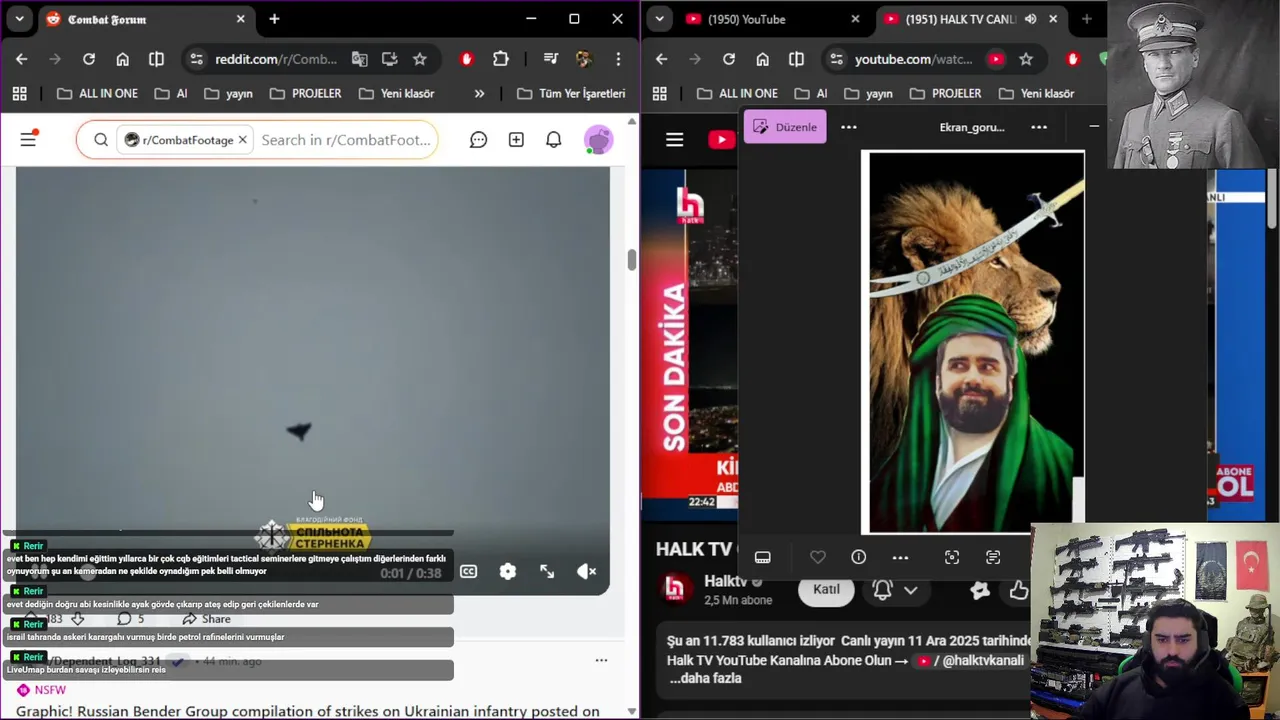Click Share on the Reddit post
Image resolution: width=1280 pixels, height=720 pixels.
pos(206,619)
